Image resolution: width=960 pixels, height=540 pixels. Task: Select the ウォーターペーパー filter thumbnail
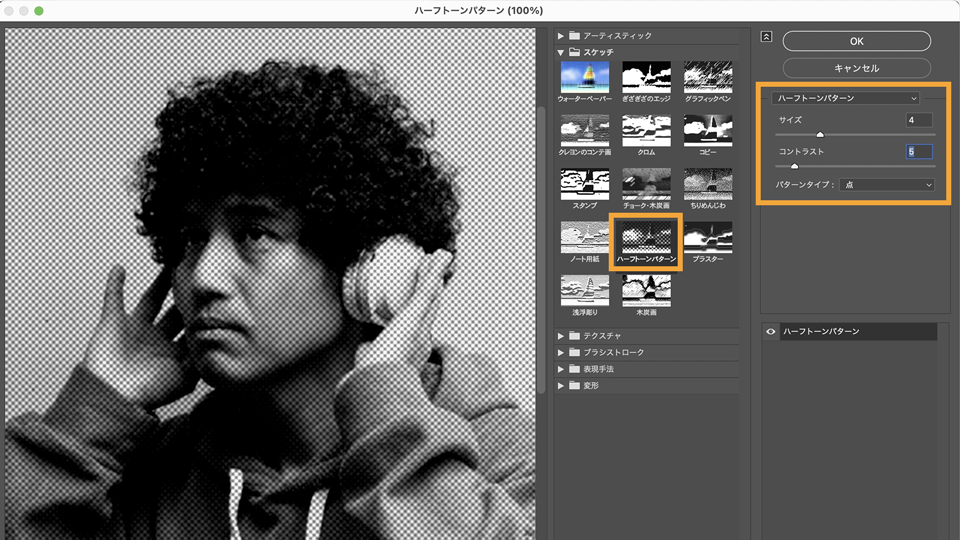[585, 77]
